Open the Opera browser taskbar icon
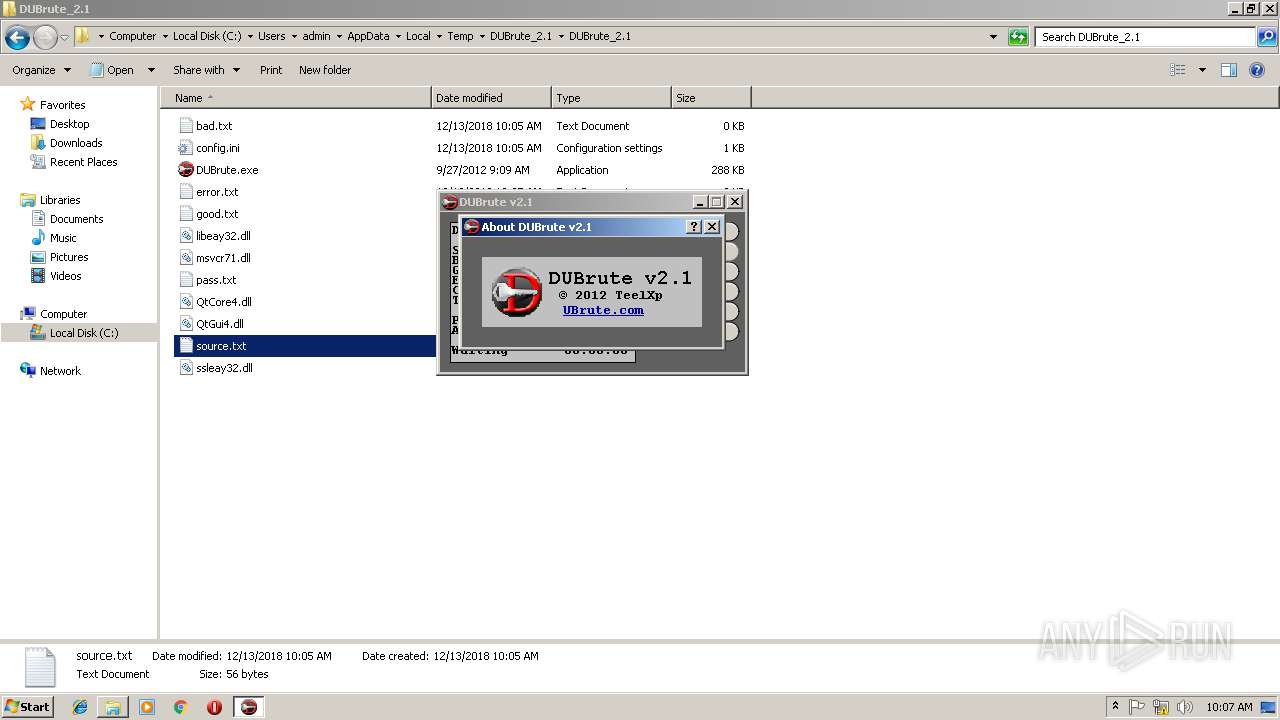 [x=214, y=707]
